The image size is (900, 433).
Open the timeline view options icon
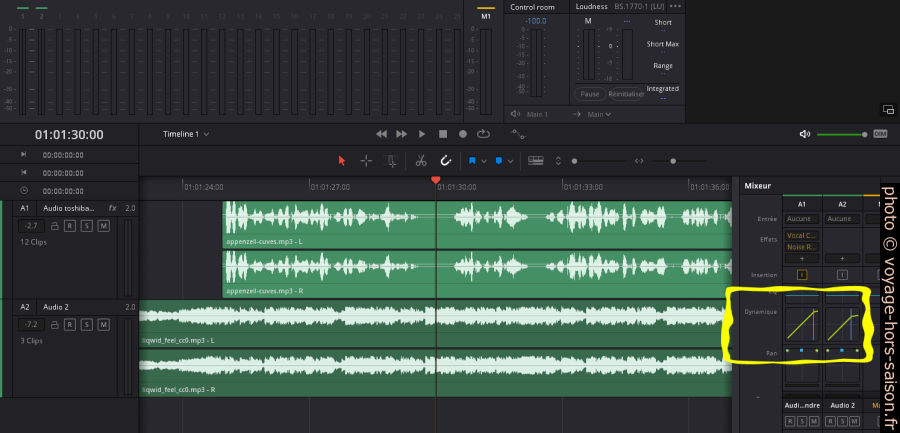coord(536,161)
